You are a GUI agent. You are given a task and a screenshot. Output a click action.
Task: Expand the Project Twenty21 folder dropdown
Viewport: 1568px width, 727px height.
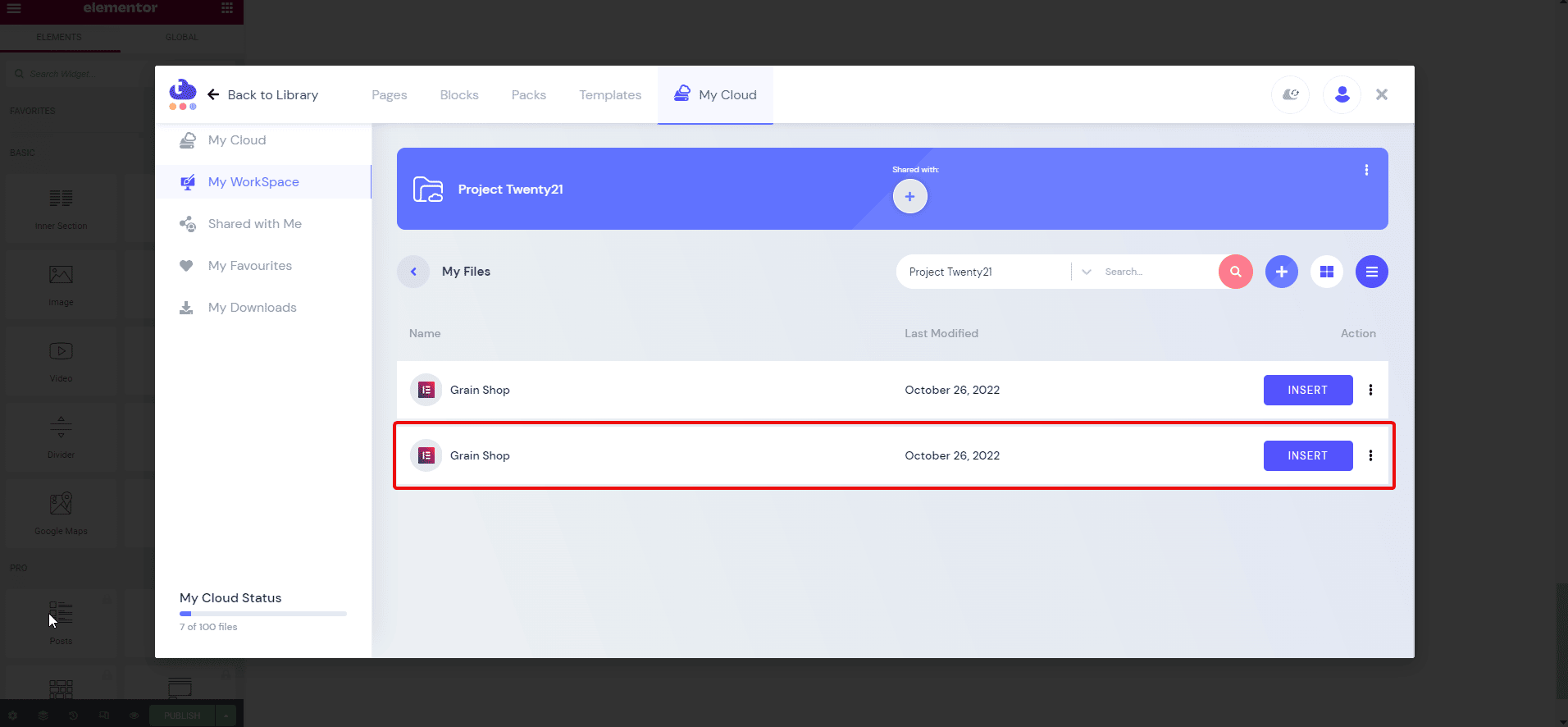point(1087,272)
